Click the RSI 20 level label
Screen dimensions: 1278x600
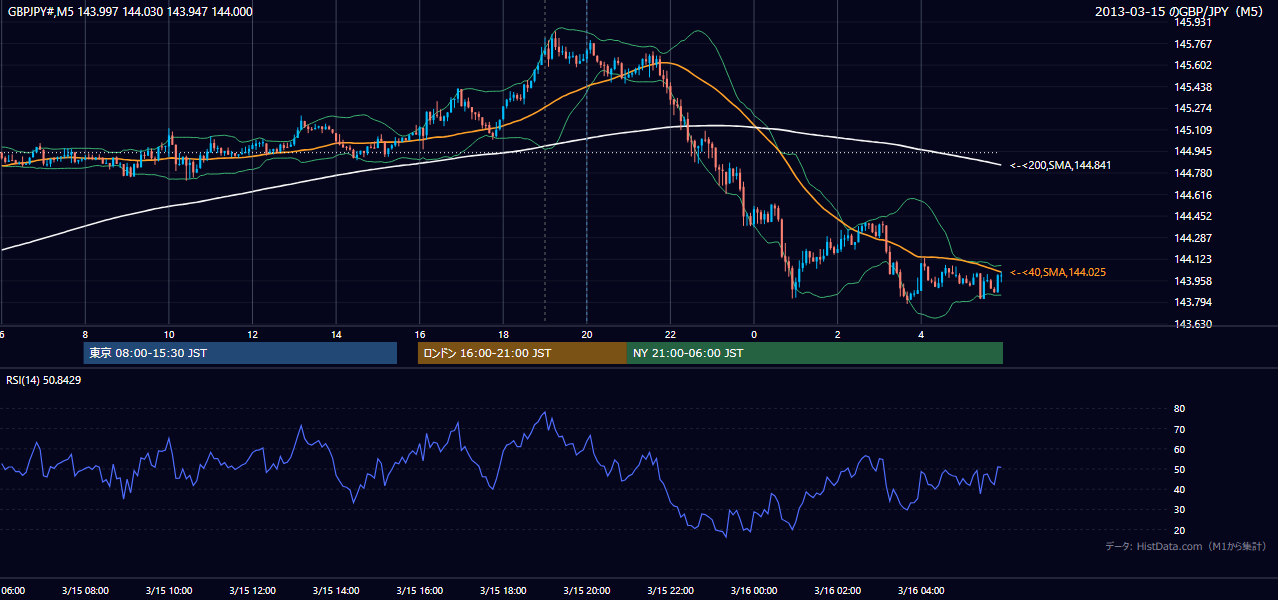tap(1179, 530)
